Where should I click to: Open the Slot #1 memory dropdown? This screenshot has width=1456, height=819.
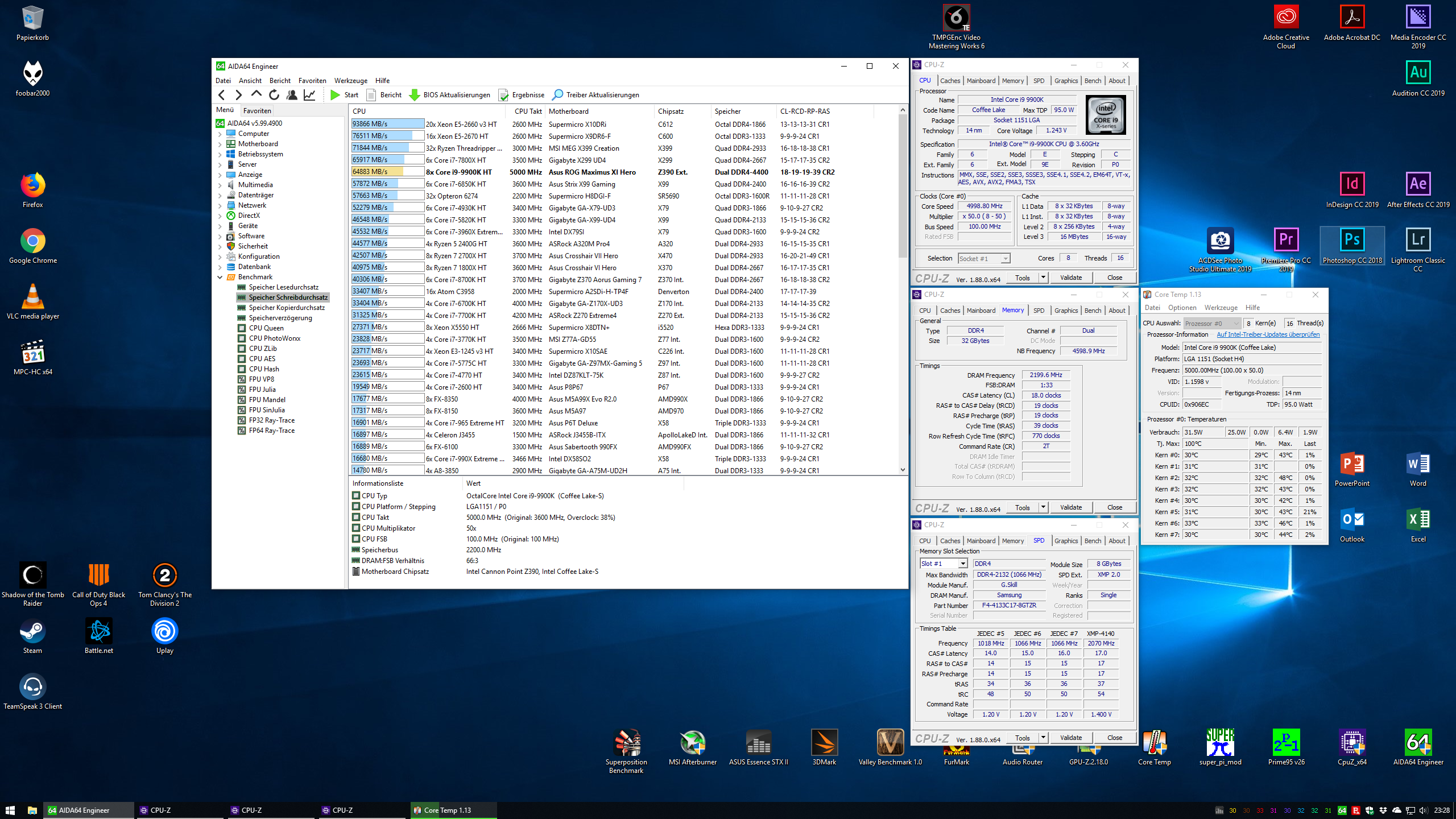[x=963, y=564]
